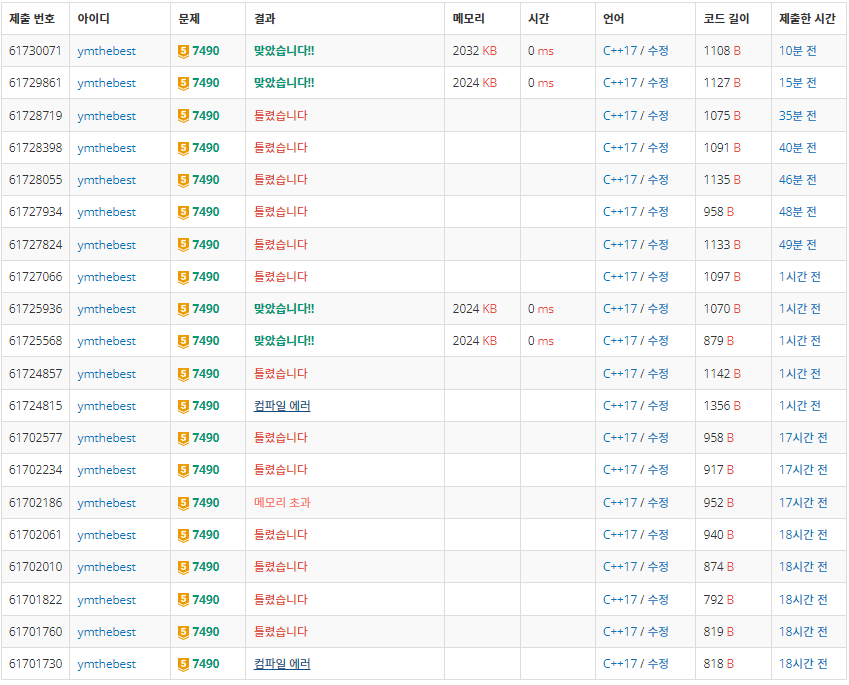Click 틀렸습니다 result of submission 61728398
Viewport: 849px width, 685px height.
tap(280, 147)
